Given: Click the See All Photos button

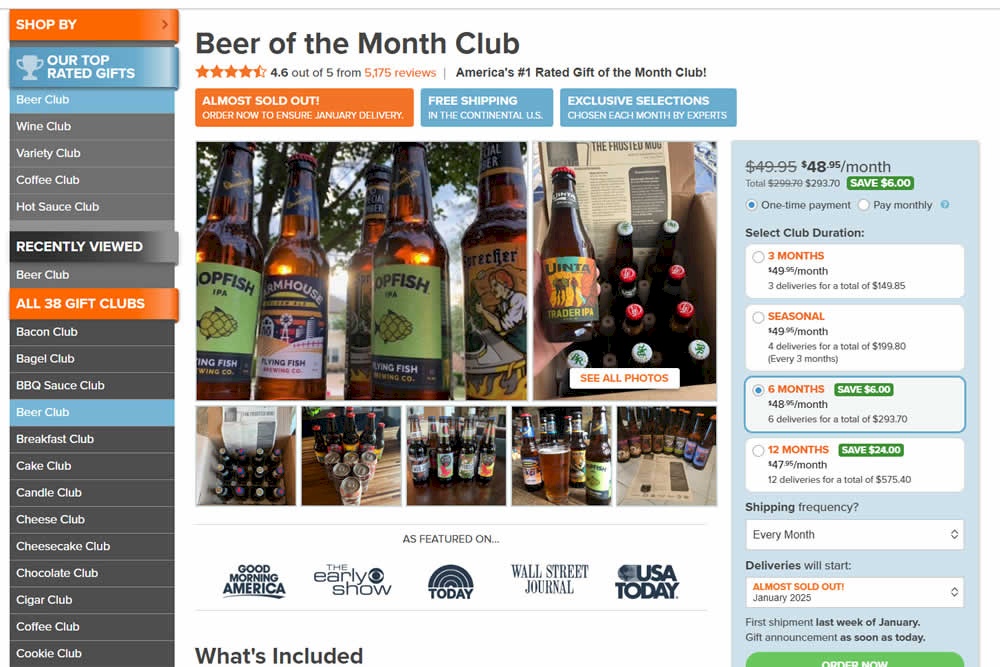Looking at the screenshot, I should [624, 377].
